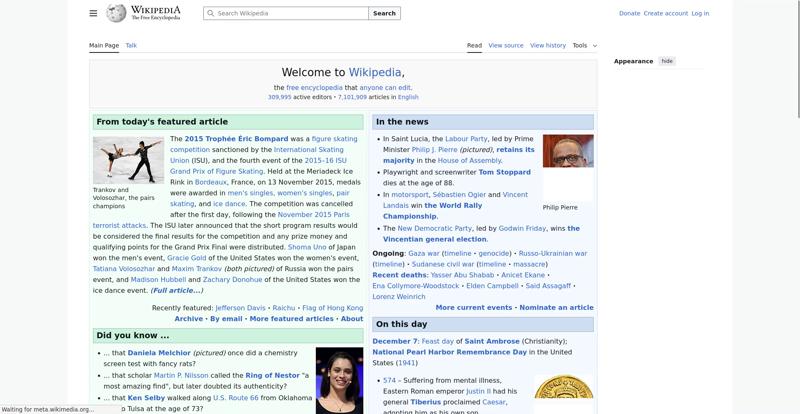Viewport: 800px width, 414px height.
Task: Open the View history tab
Action: click(x=548, y=45)
